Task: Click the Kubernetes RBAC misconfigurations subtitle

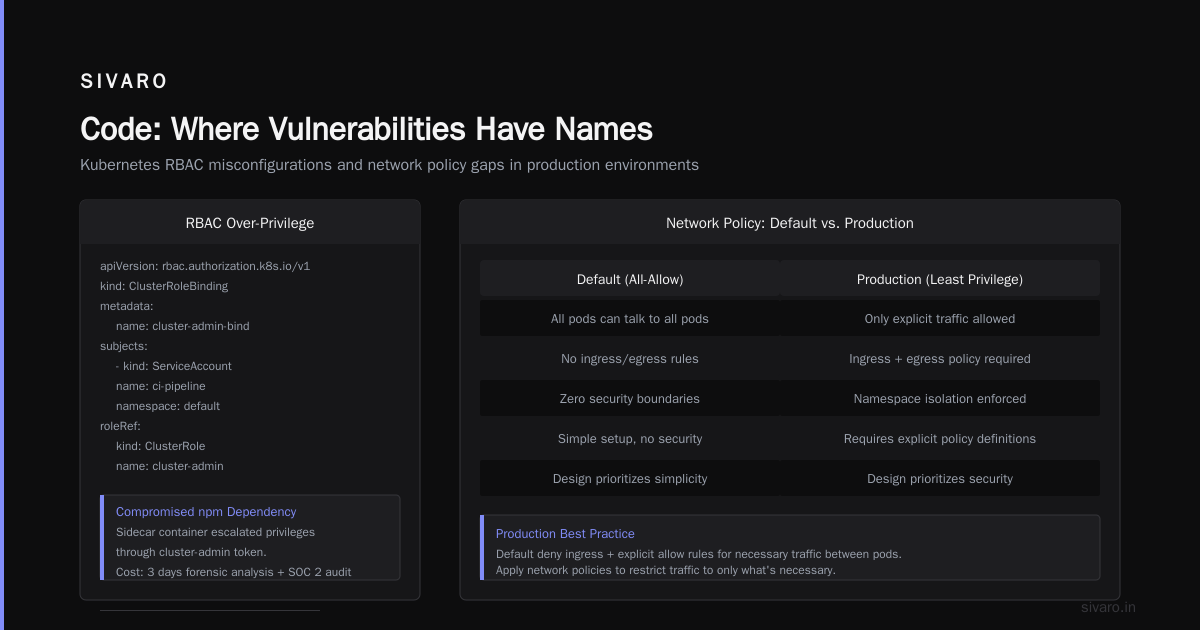Action: [389, 165]
